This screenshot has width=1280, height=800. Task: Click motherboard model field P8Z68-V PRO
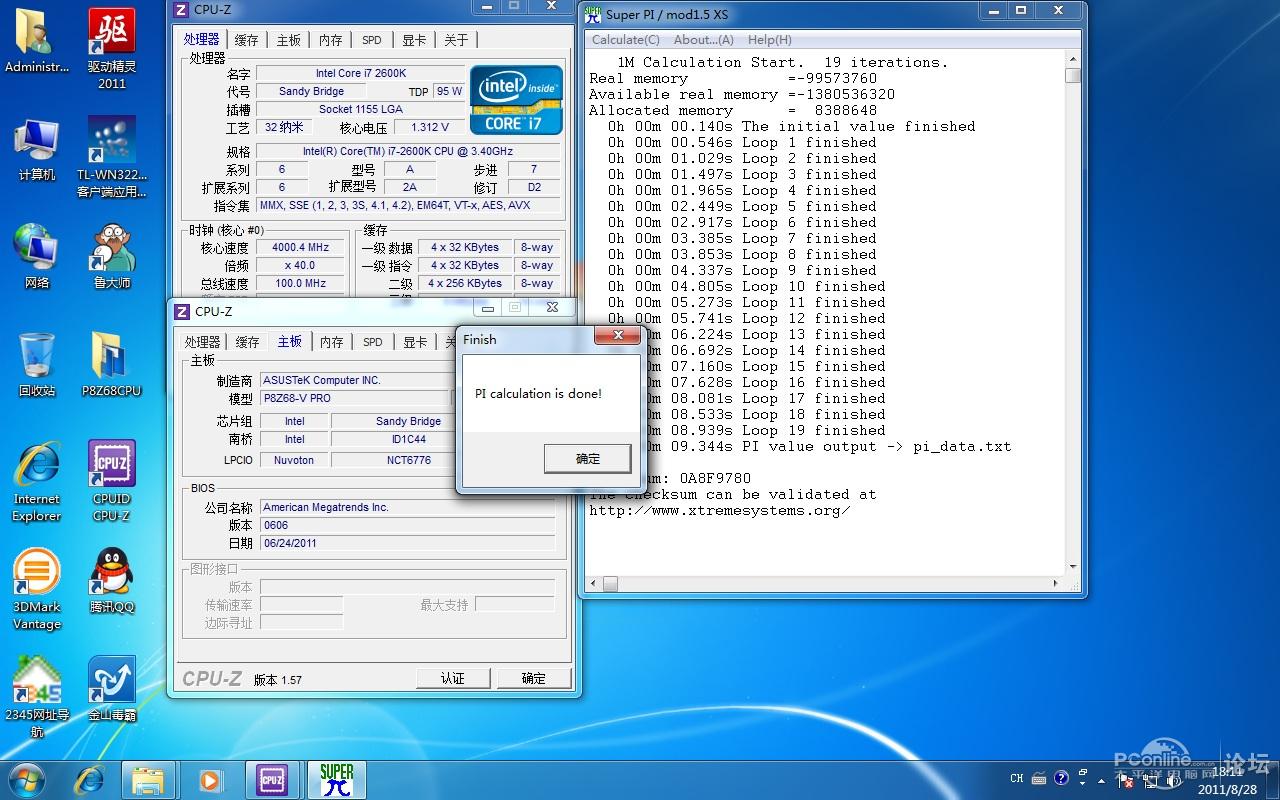(355, 398)
